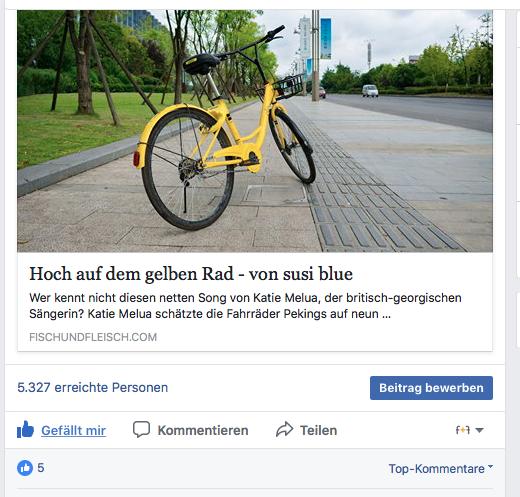The width and height of the screenshot is (520, 497).
Task: Click the Beitrag bewerben button
Action: (431, 388)
